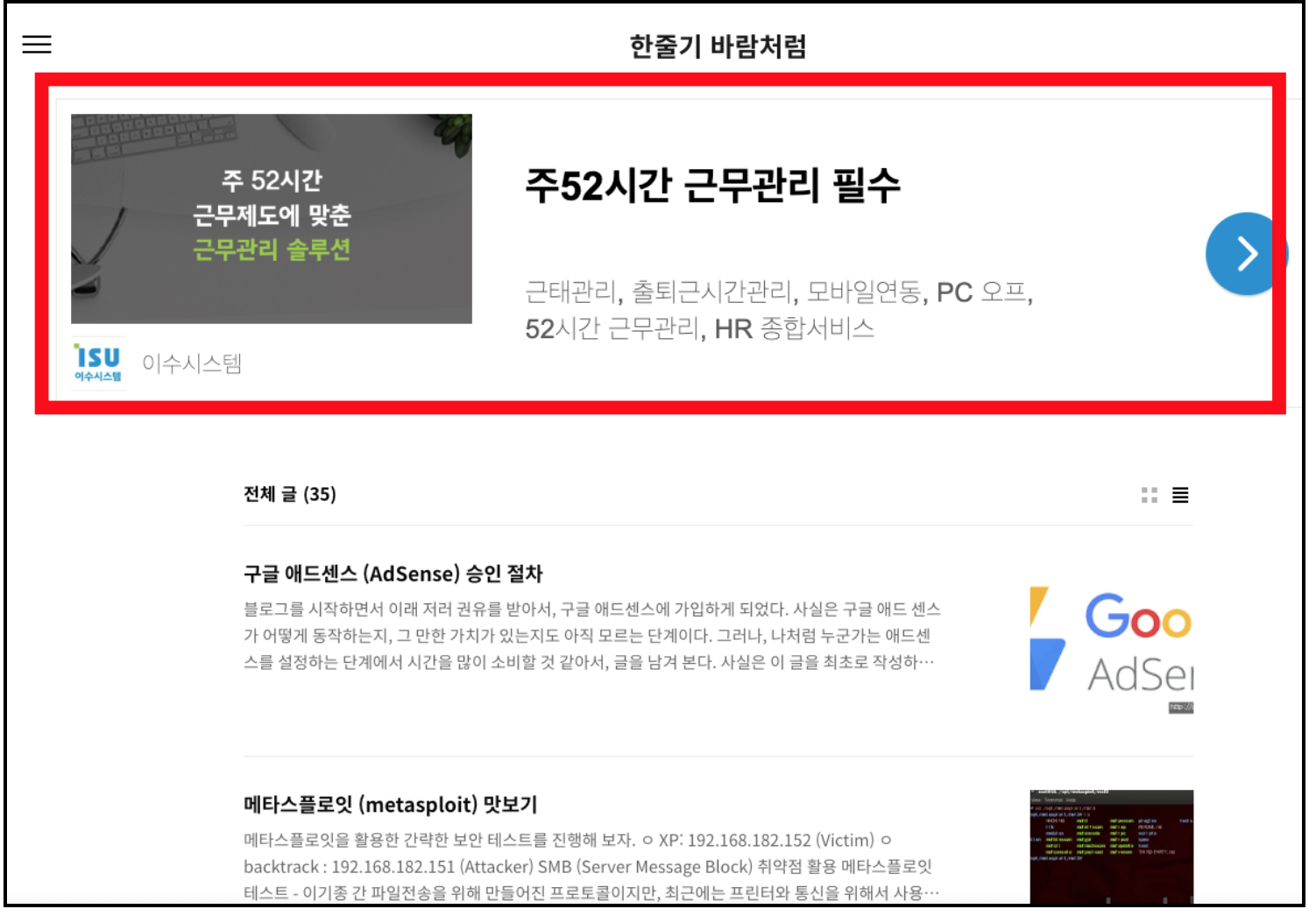Click AdSense post excerpt starting 블로그를 시작하면서
This screenshot has height=916, width=1316.
click(x=592, y=636)
